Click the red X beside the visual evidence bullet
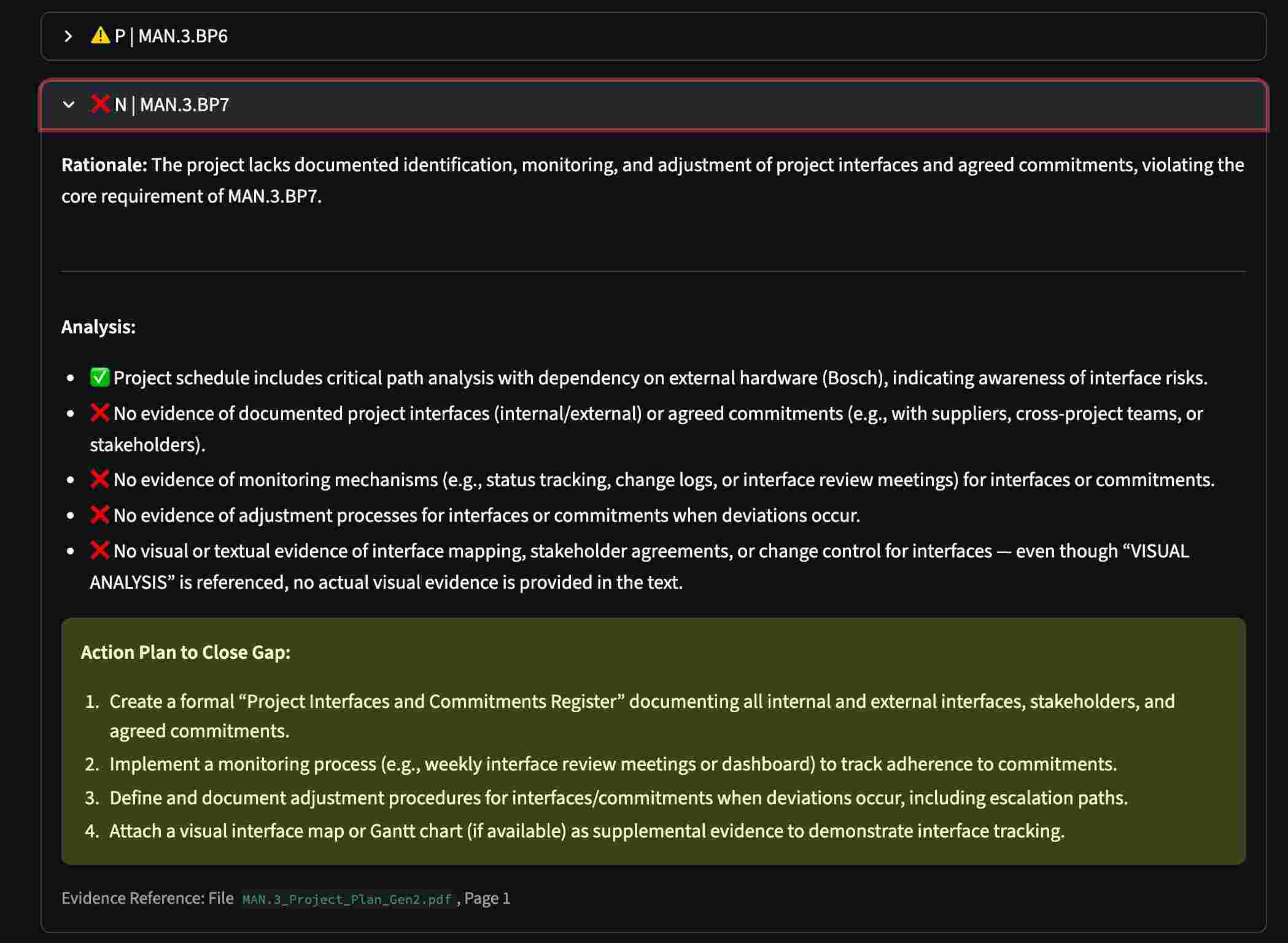The width and height of the screenshot is (1288, 943). [x=98, y=550]
